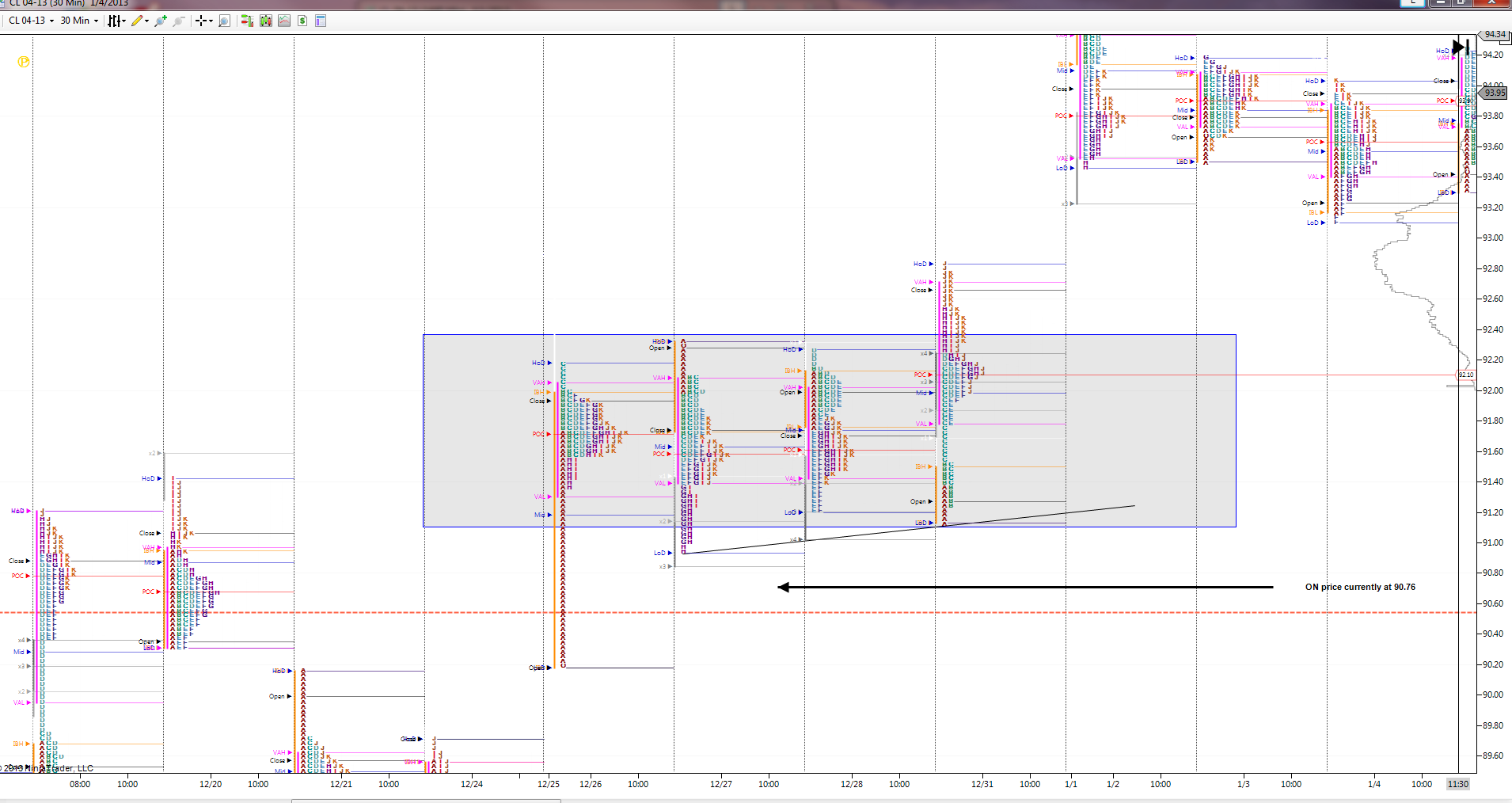Click the 12/21 date axis label
This screenshot has height=803, width=1512.
(341, 784)
